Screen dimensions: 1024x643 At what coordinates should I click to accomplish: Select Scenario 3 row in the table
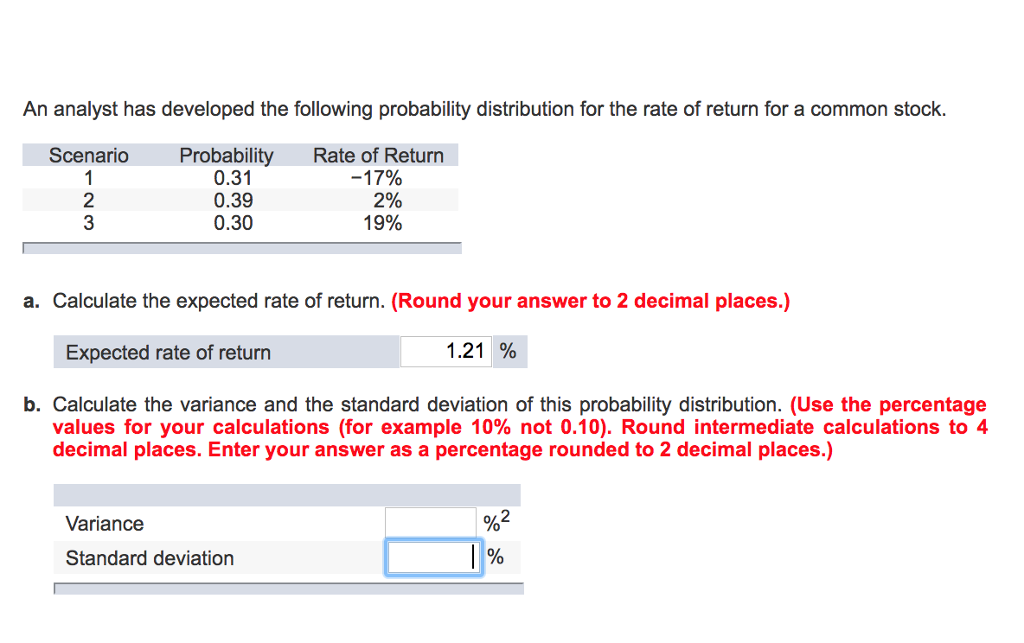click(x=240, y=223)
